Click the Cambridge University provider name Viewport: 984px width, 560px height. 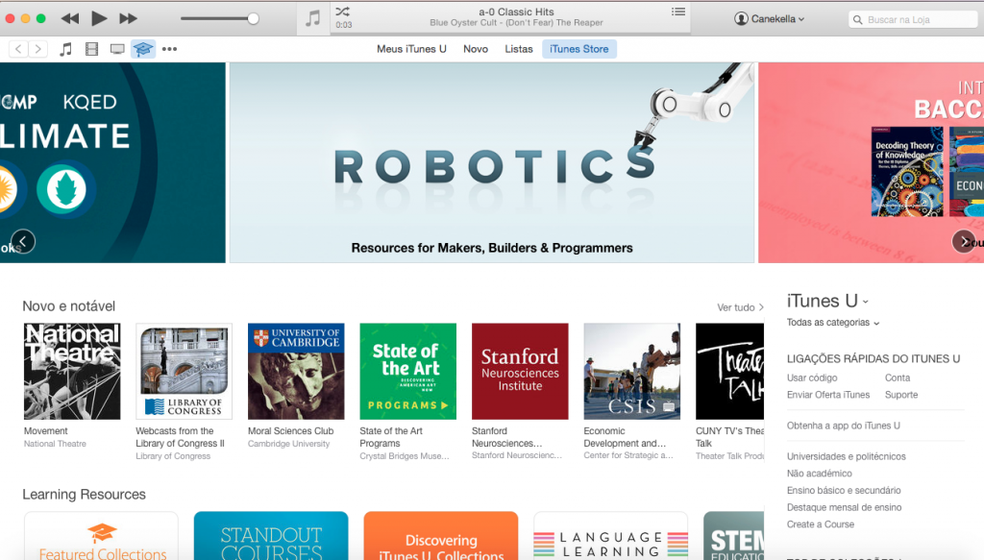point(289,444)
